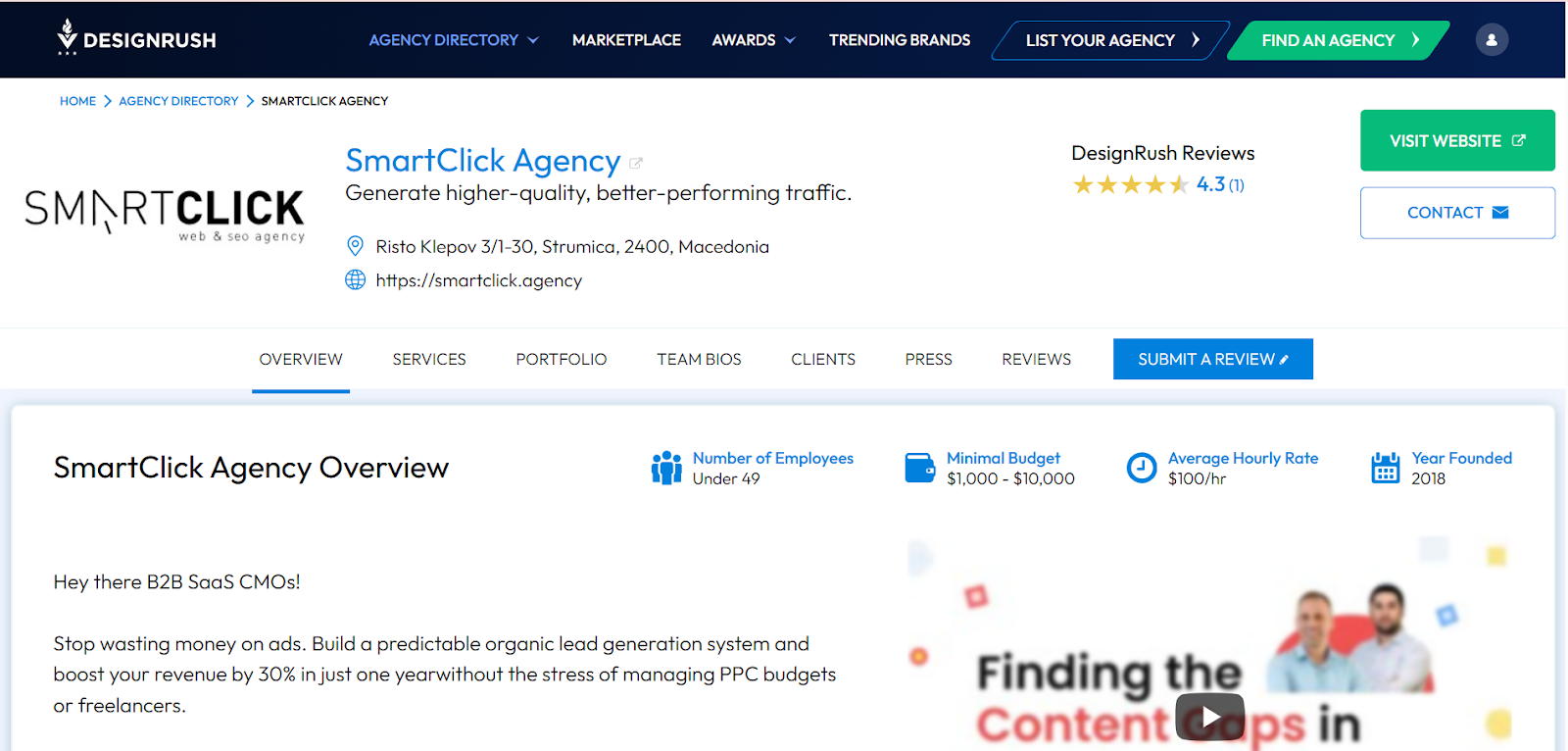The height and width of the screenshot is (751, 1568).
Task: Click external link icon beside SmartClick Agency title
Action: click(x=636, y=163)
